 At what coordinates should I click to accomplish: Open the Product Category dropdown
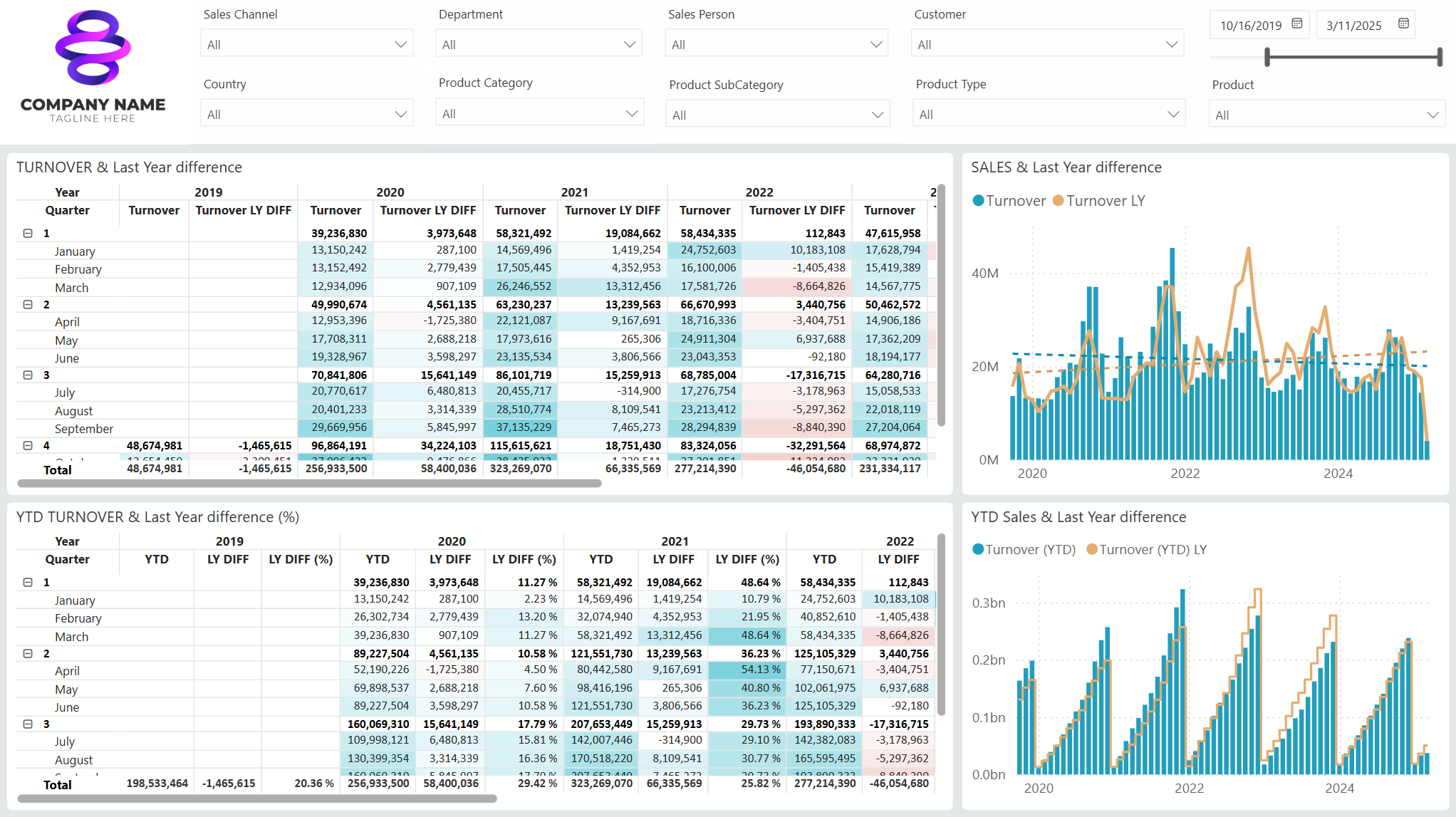click(x=539, y=113)
